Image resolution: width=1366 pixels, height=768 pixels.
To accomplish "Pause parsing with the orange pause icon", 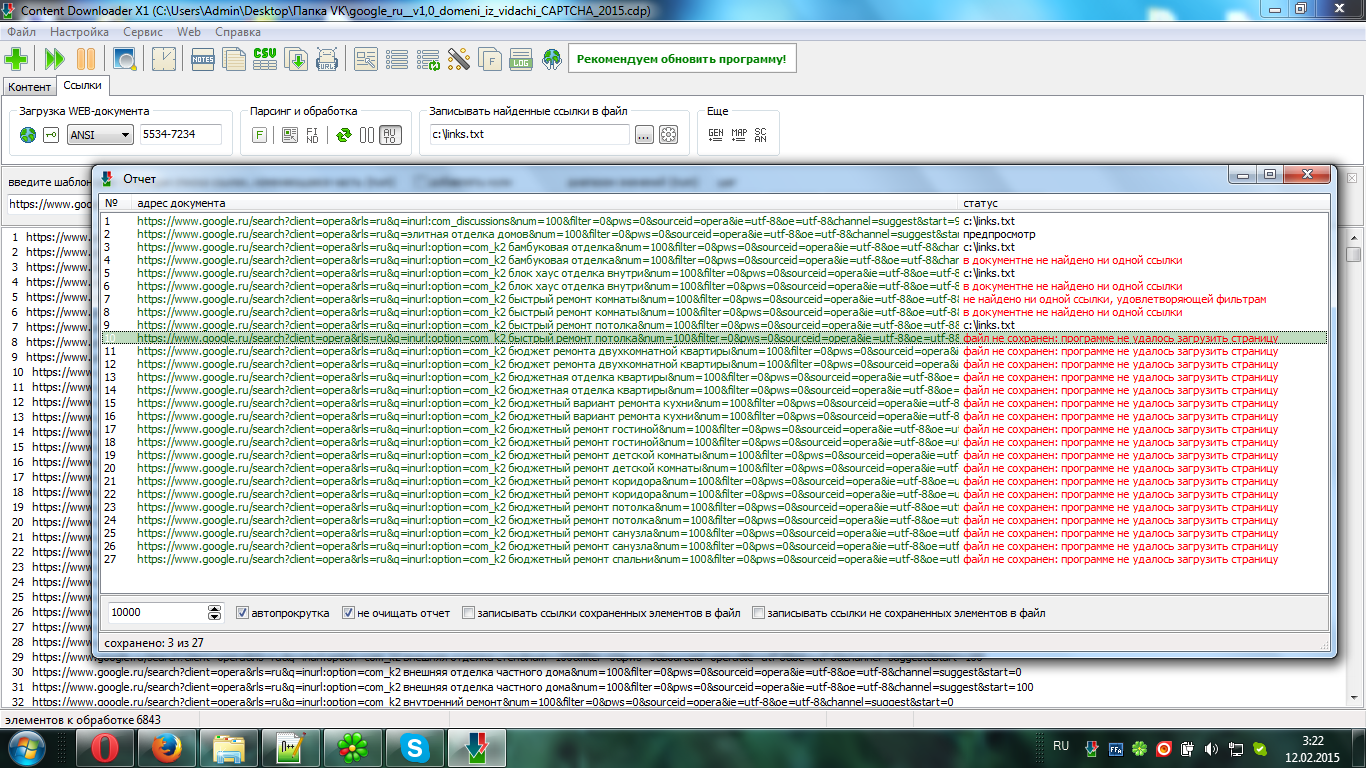I will pos(86,59).
